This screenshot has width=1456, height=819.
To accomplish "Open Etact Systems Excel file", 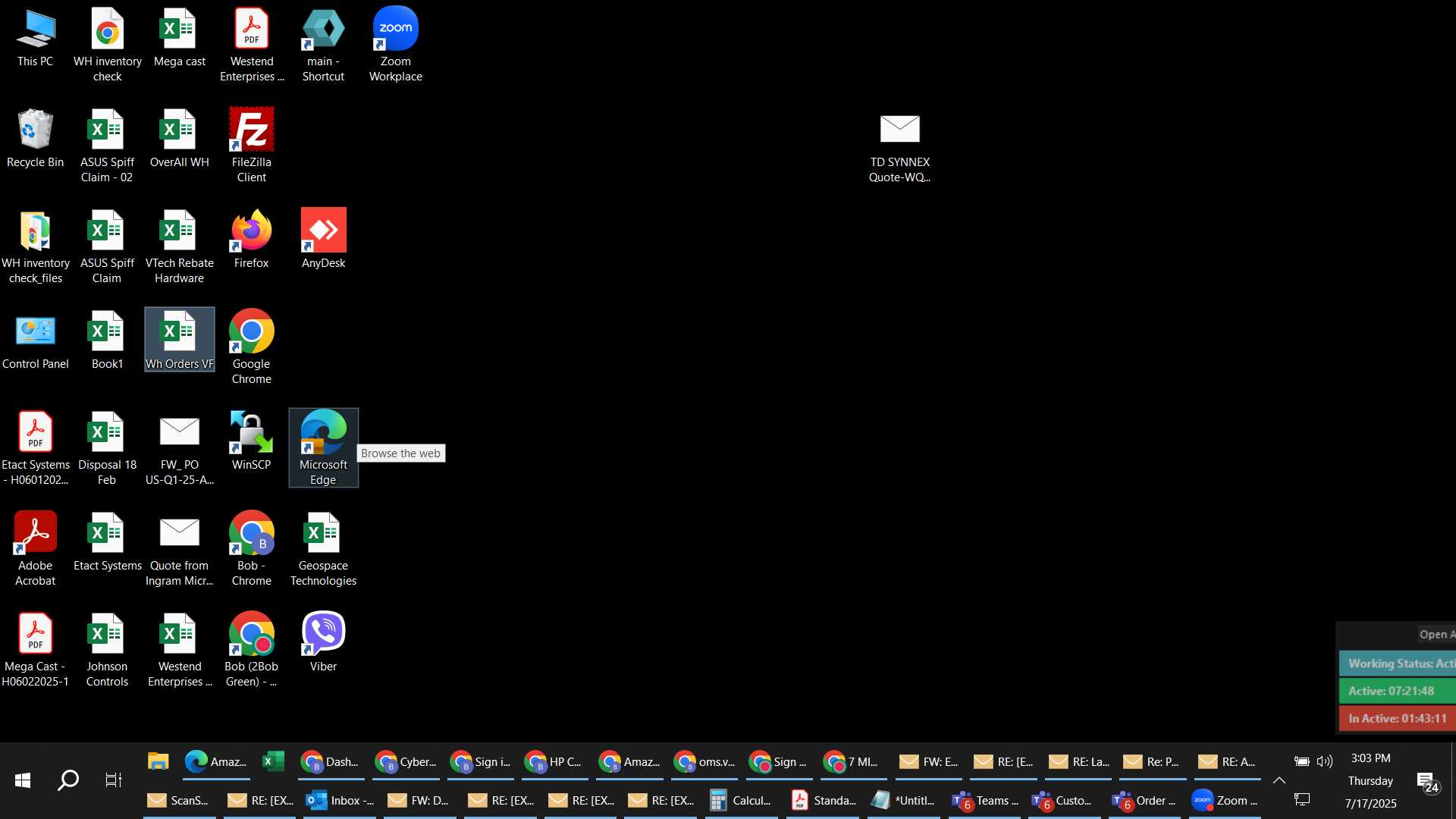I will (107, 542).
